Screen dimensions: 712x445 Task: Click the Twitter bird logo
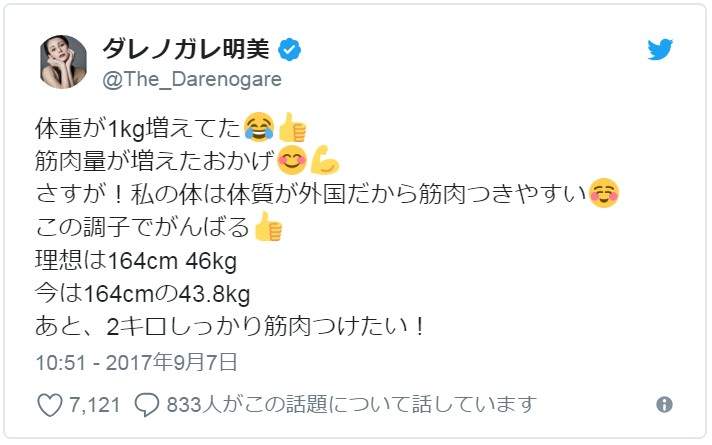(x=661, y=51)
